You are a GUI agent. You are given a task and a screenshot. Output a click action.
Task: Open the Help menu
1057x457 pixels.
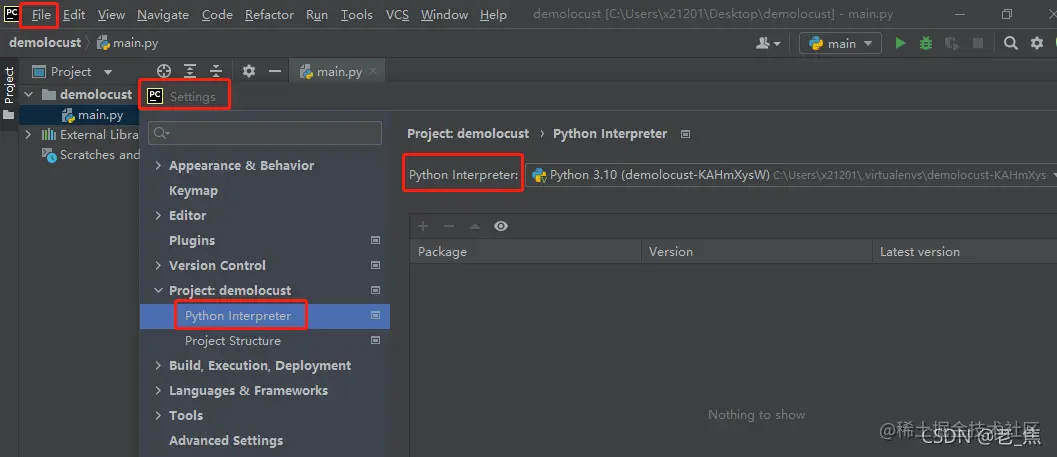click(493, 14)
